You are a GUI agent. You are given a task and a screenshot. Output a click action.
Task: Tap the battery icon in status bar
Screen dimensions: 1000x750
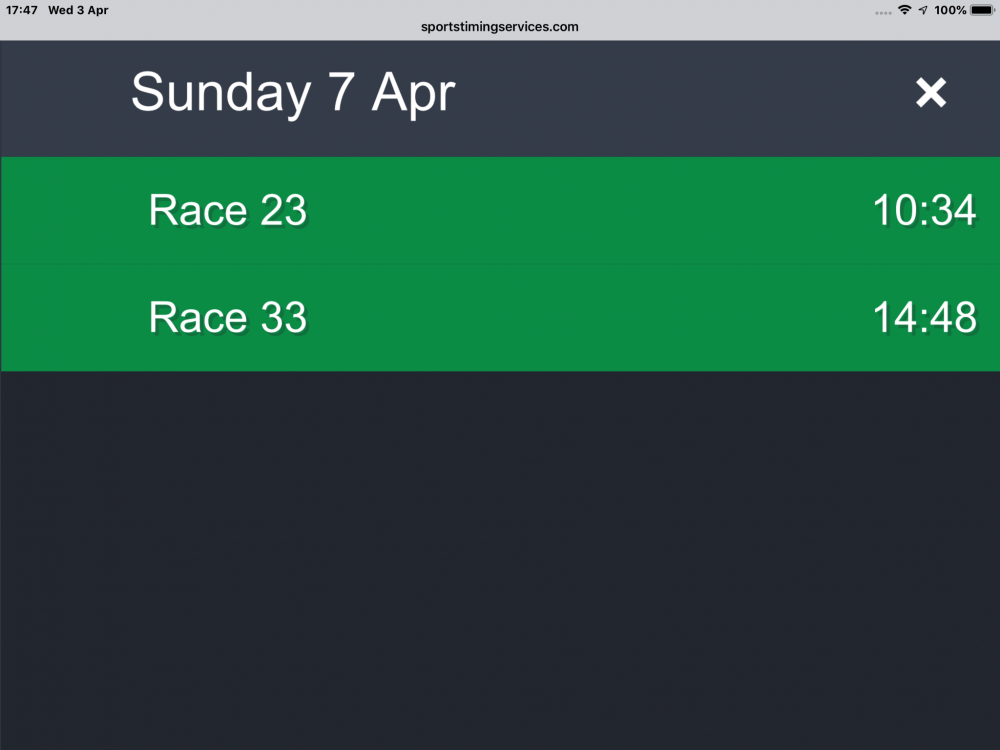[982, 10]
